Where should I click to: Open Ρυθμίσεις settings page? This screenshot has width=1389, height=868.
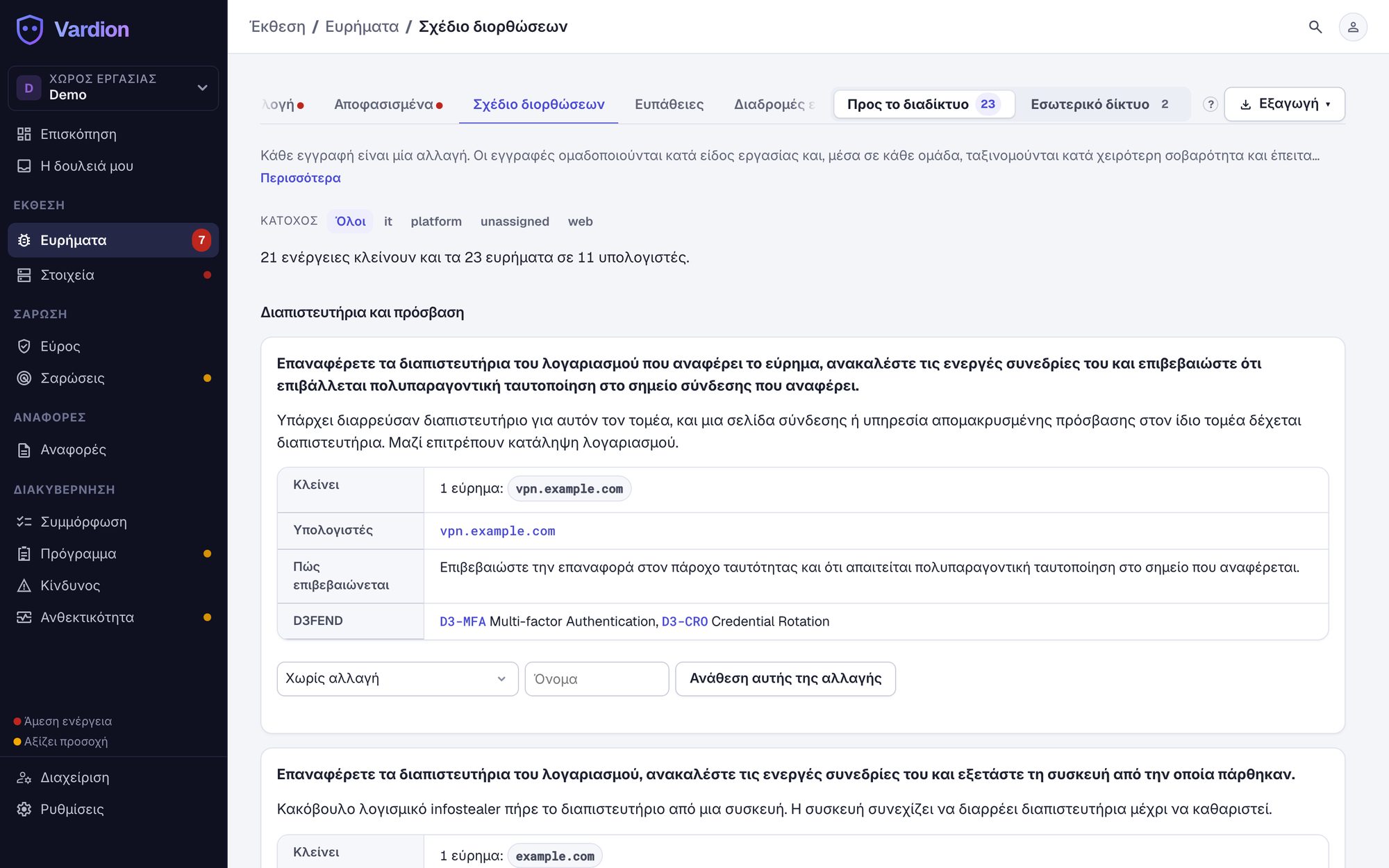click(x=113, y=809)
